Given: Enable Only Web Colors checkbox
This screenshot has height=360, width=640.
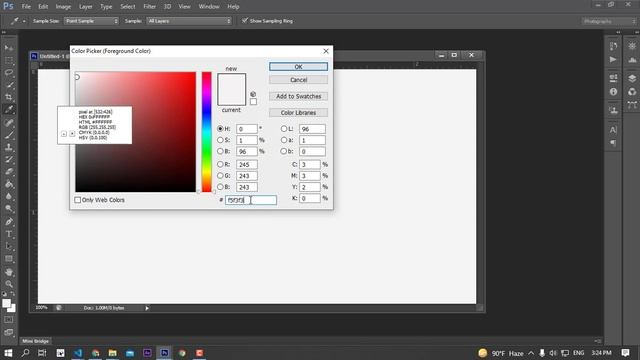Looking at the screenshot, I should [78, 200].
